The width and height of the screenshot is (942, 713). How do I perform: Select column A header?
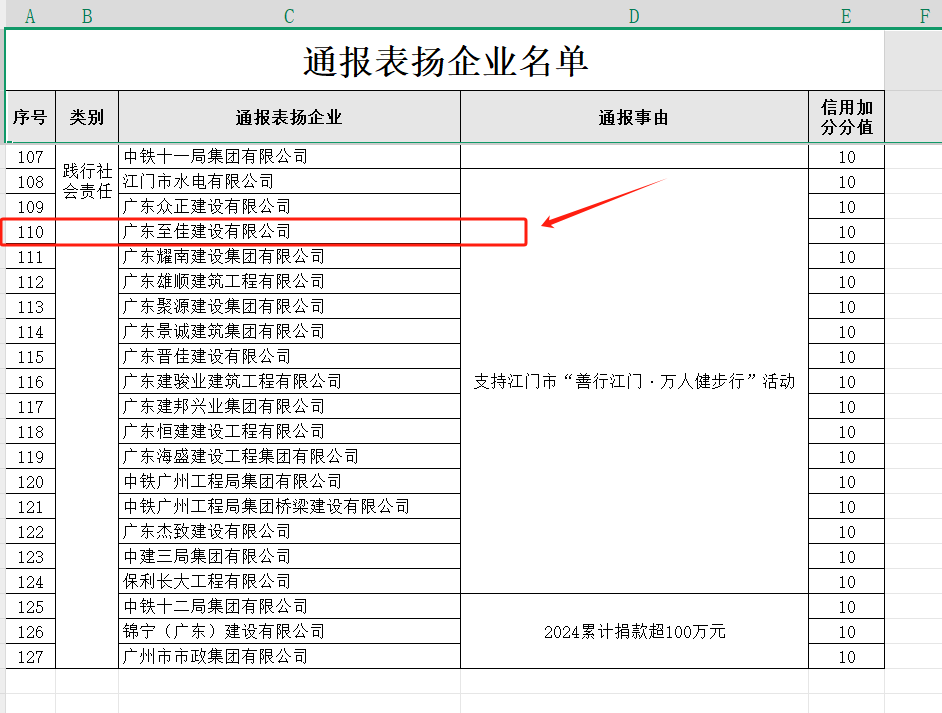[30, 15]
